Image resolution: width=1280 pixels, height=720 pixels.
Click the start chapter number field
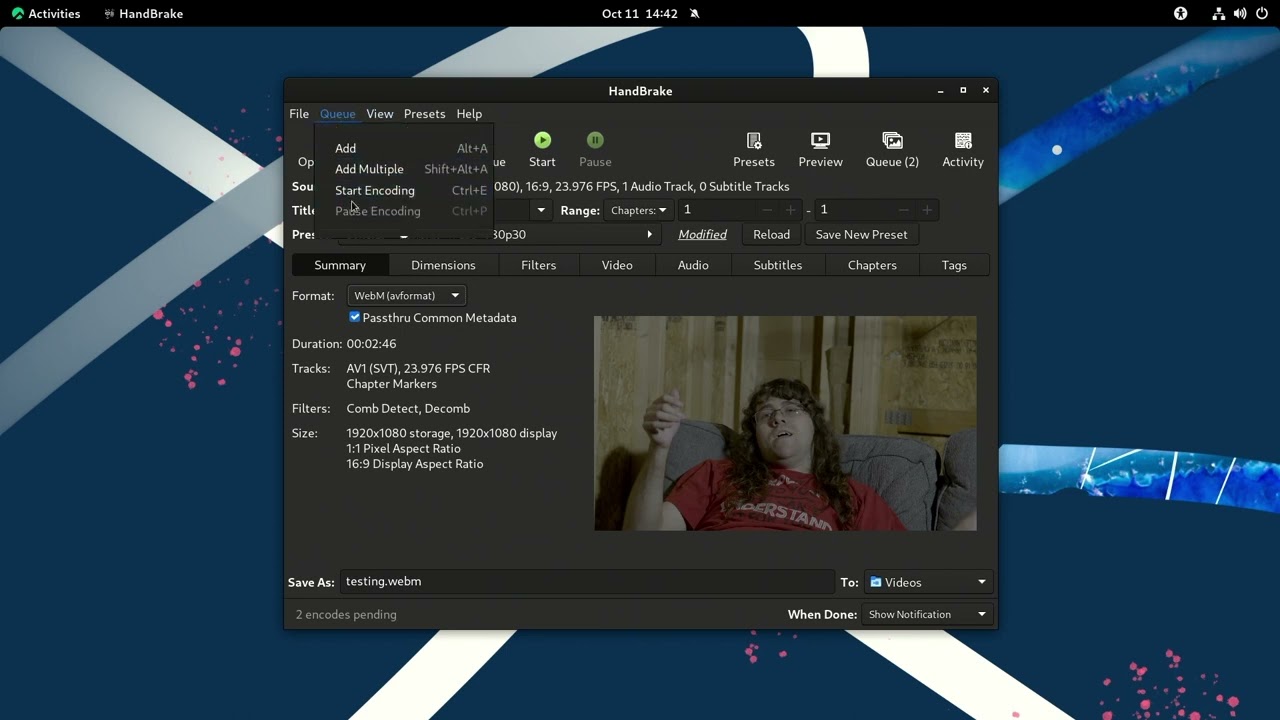click(x=716, y=210)
